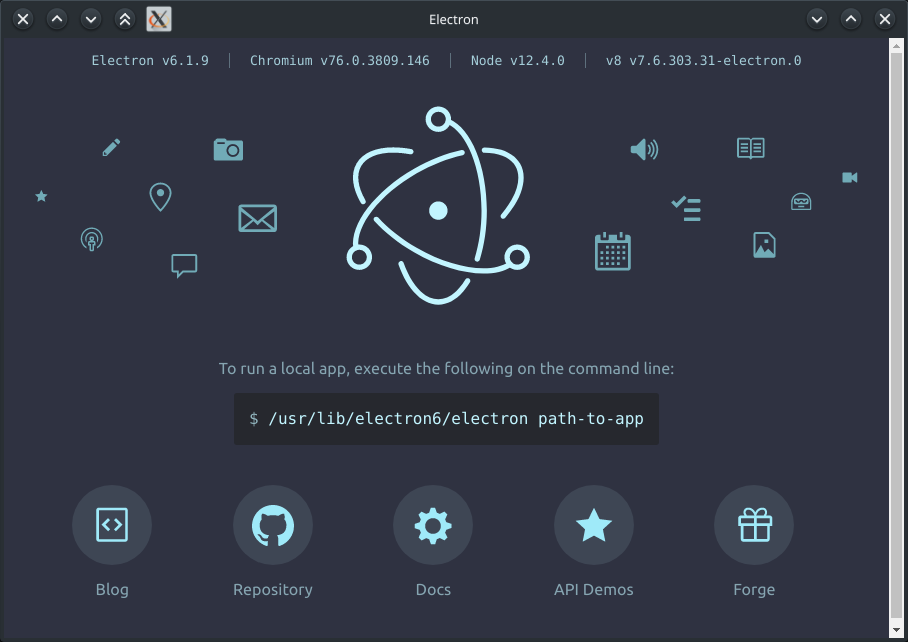Click the calendar icon
Screen dimensions: 908x642
click(613, 251)
